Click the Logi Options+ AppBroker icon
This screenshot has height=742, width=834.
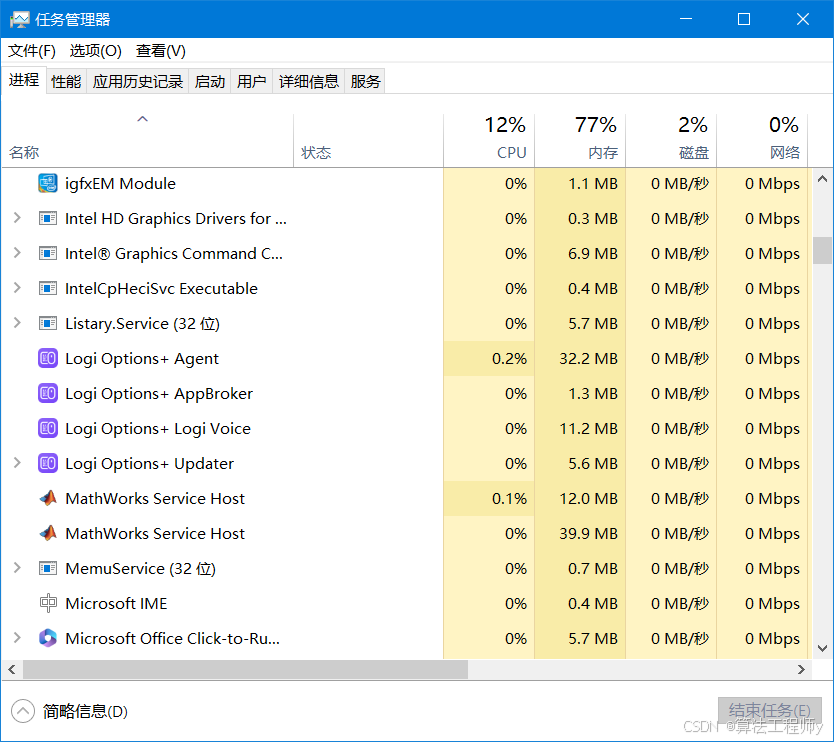pos(48,394)
